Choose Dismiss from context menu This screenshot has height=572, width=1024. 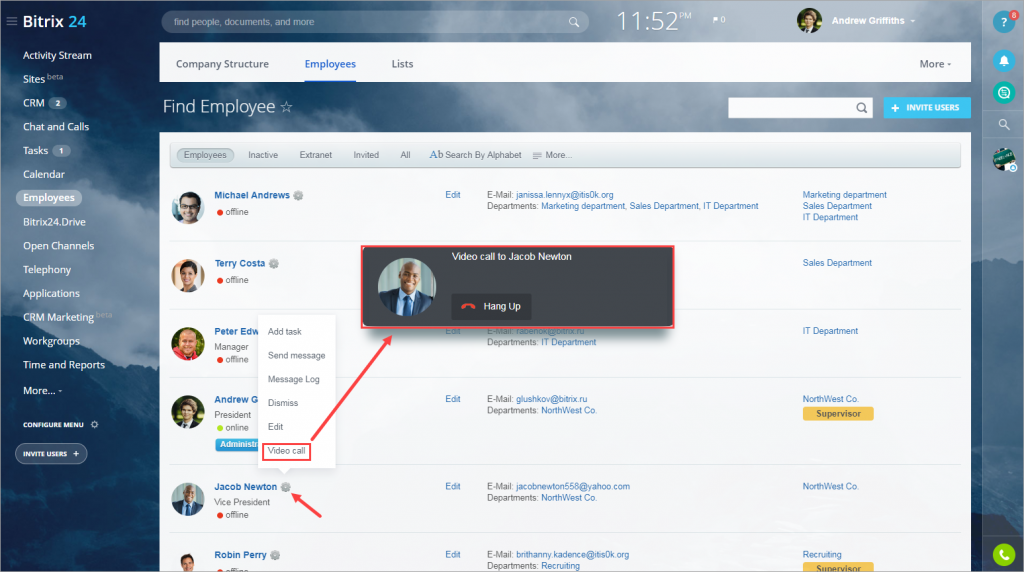tap(283, 403)
